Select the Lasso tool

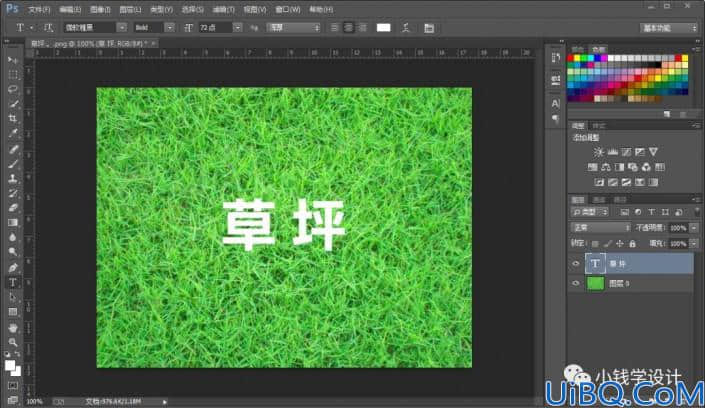(13, 89)
